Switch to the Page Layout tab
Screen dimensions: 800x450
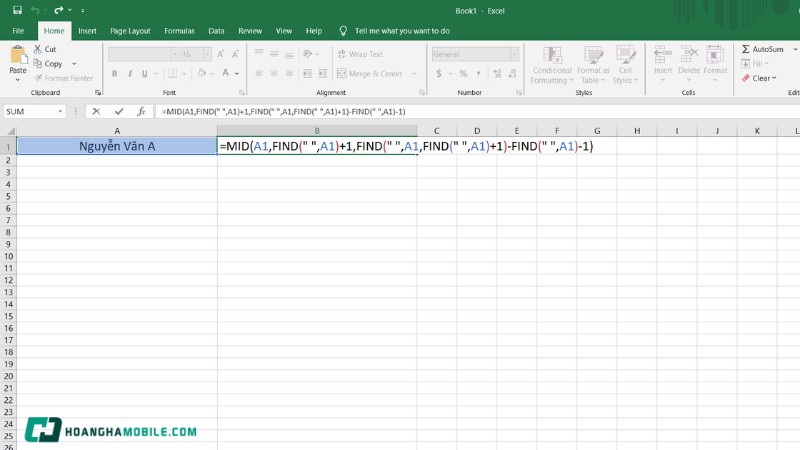pyautogui.click(x=130, y=31)
